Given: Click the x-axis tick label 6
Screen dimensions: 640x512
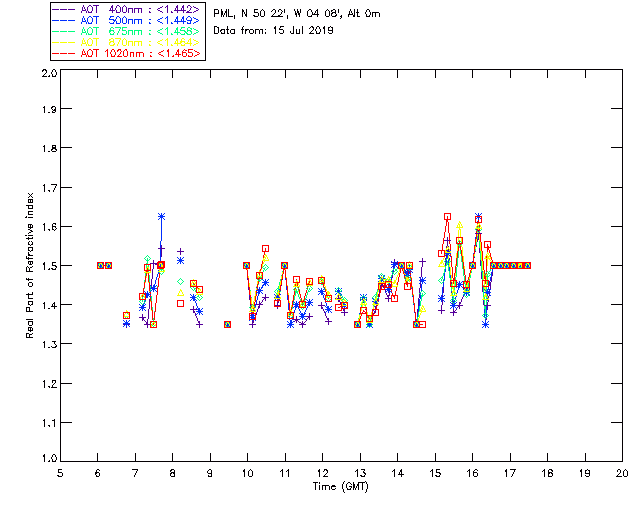Looking at the screenshot, I should tap(98, 473).
